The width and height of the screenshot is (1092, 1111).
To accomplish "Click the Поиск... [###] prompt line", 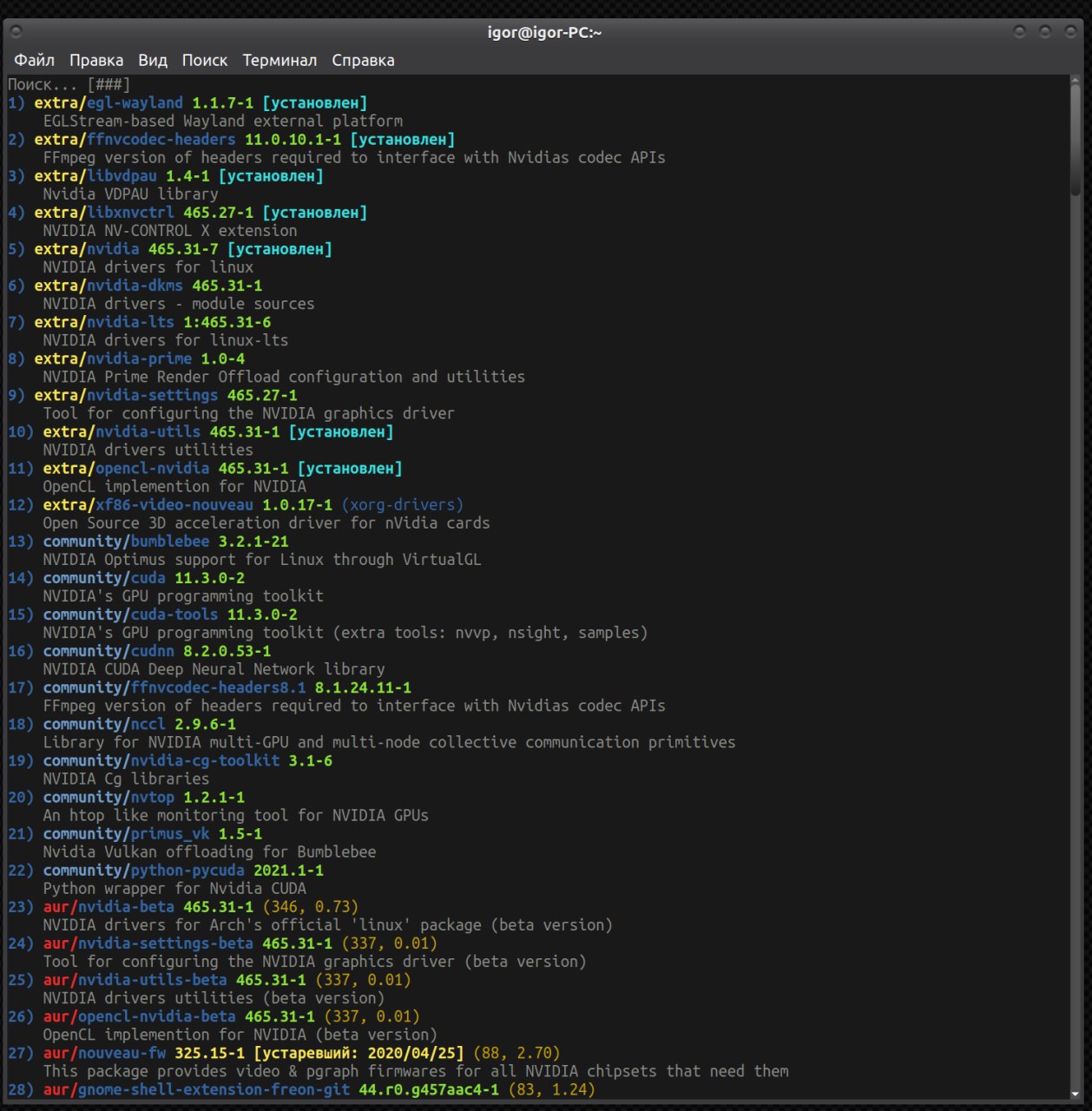I will (69, 84).
